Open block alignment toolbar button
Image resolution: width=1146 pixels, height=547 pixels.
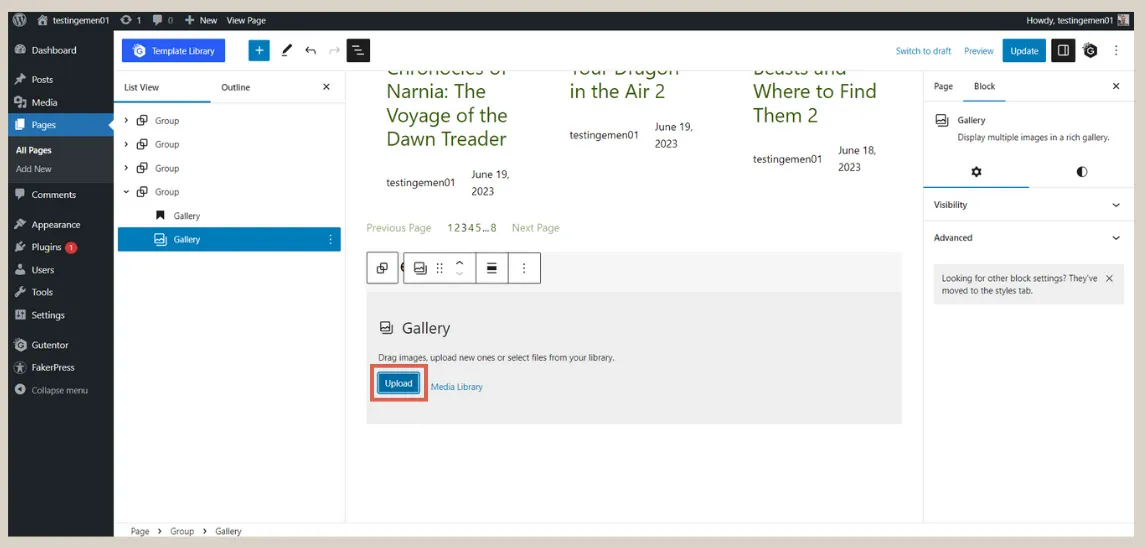(x=492, y=268)
